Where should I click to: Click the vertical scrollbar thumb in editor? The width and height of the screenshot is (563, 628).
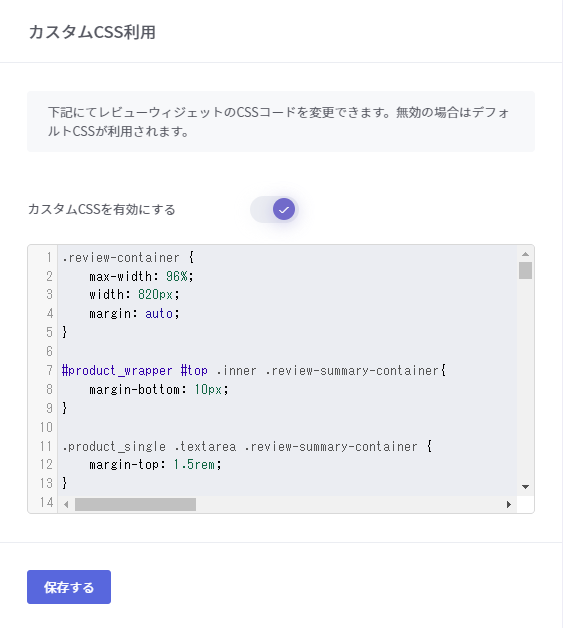pos(525,270)
